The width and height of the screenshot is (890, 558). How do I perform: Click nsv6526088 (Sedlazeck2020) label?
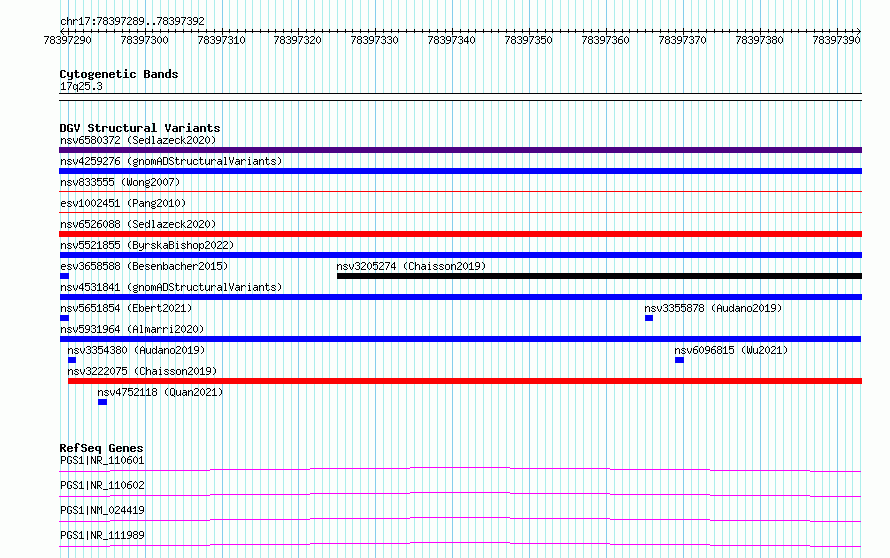(138, 224)
